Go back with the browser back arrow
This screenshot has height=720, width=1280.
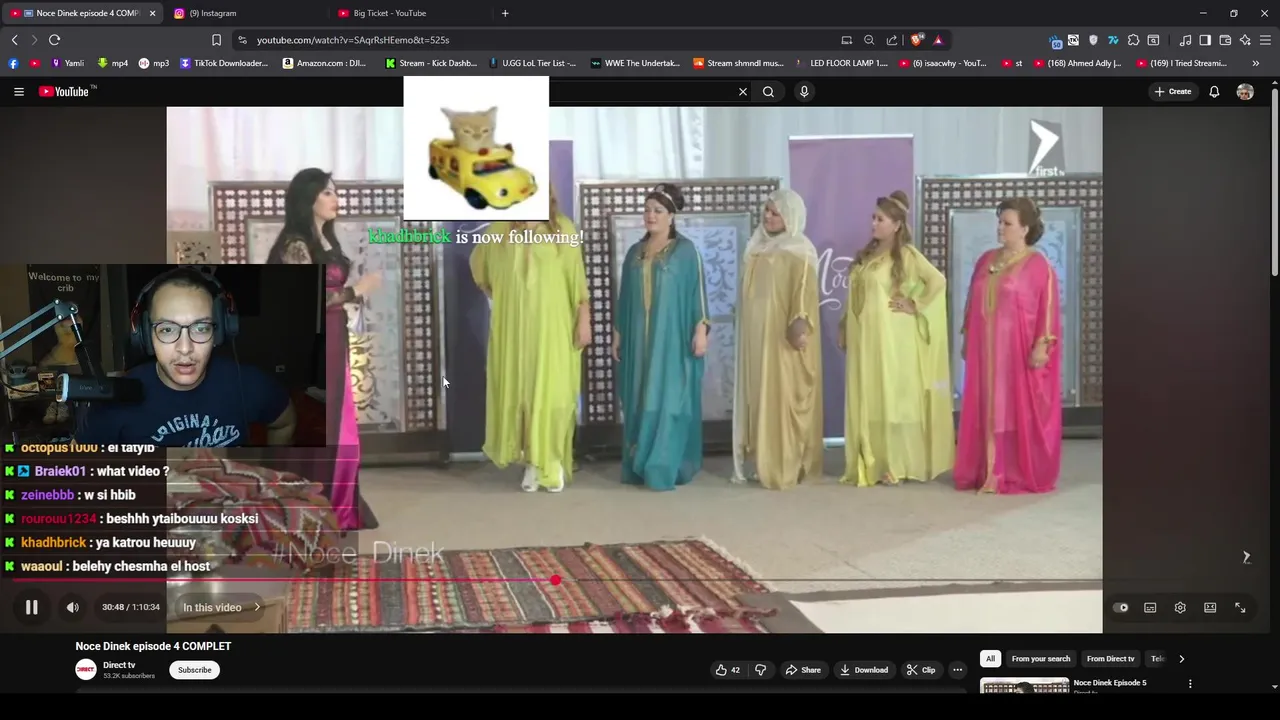14,40
